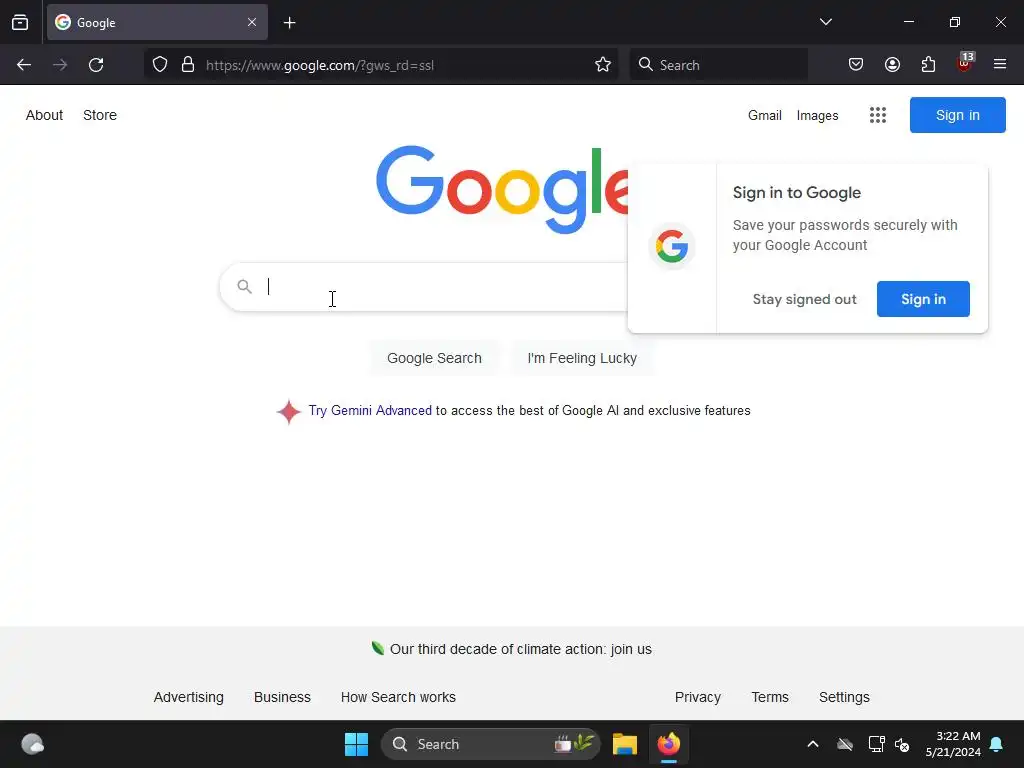1024x768 pixels.
Task: Open the network tray icon
Action: point(876,744)
